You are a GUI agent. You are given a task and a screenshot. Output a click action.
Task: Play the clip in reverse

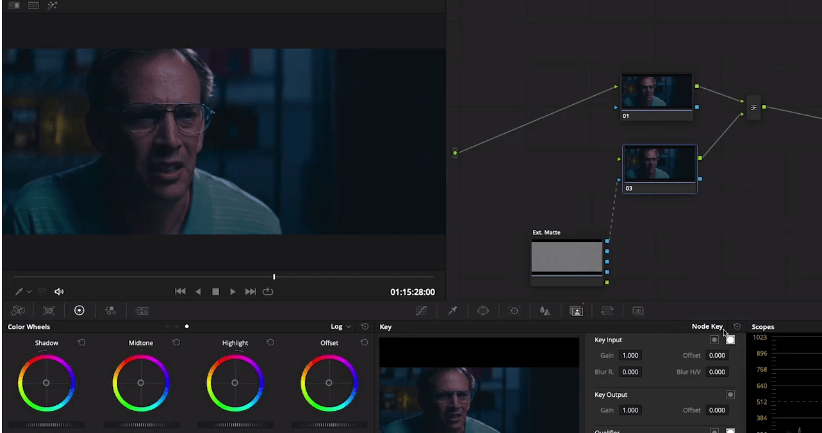(198, 291)
